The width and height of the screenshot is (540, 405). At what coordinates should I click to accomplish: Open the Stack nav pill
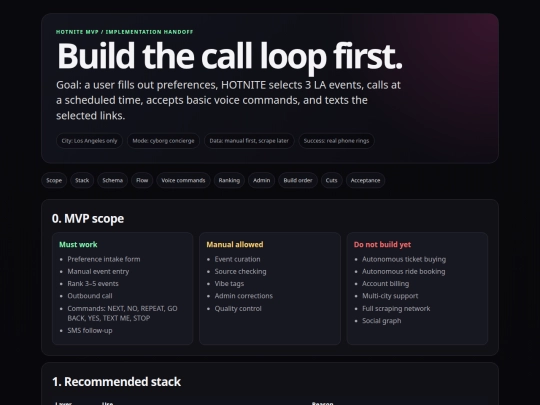(x=82, y=180)
